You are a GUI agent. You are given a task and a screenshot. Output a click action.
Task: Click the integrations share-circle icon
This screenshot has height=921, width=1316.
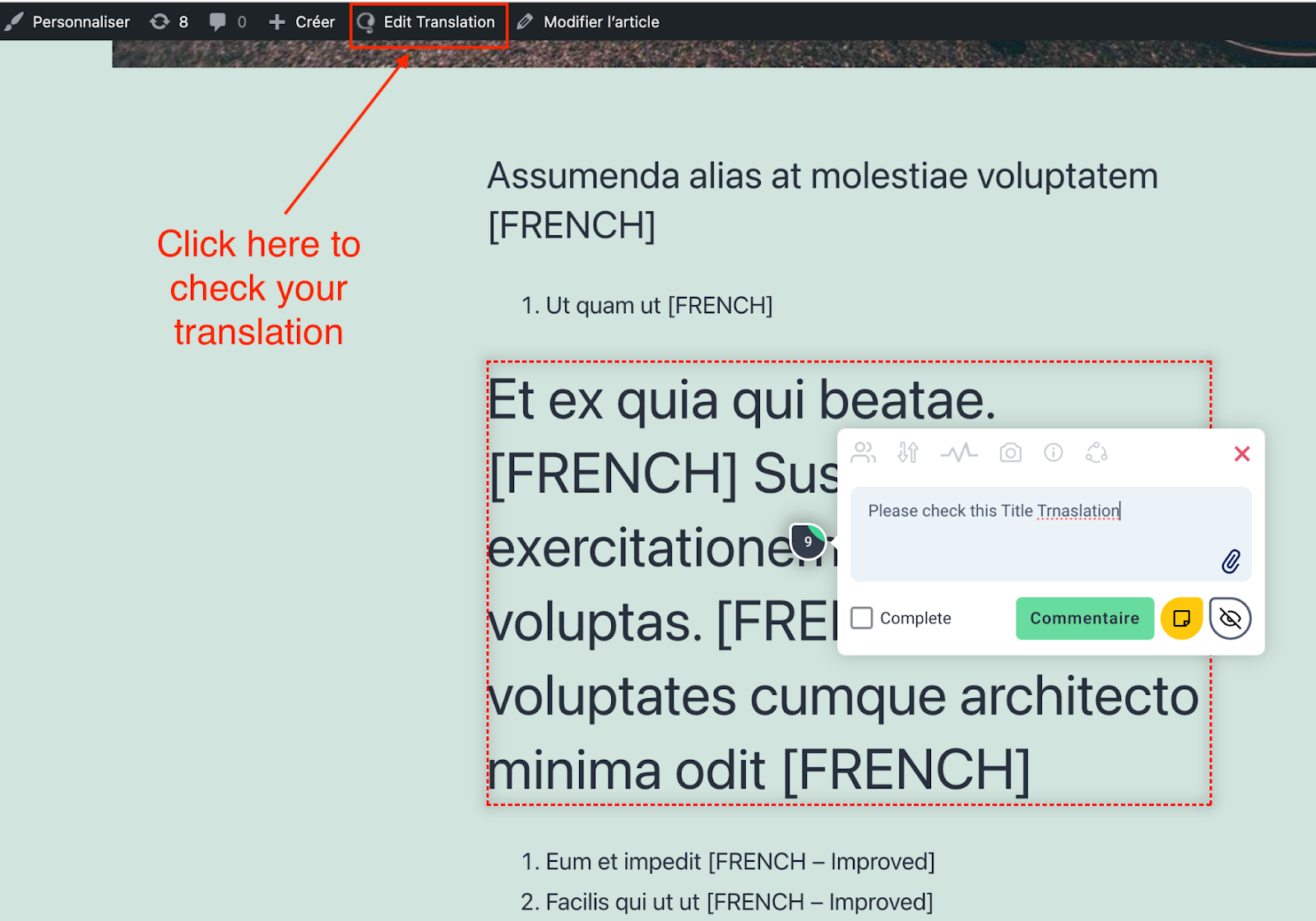1096,452
